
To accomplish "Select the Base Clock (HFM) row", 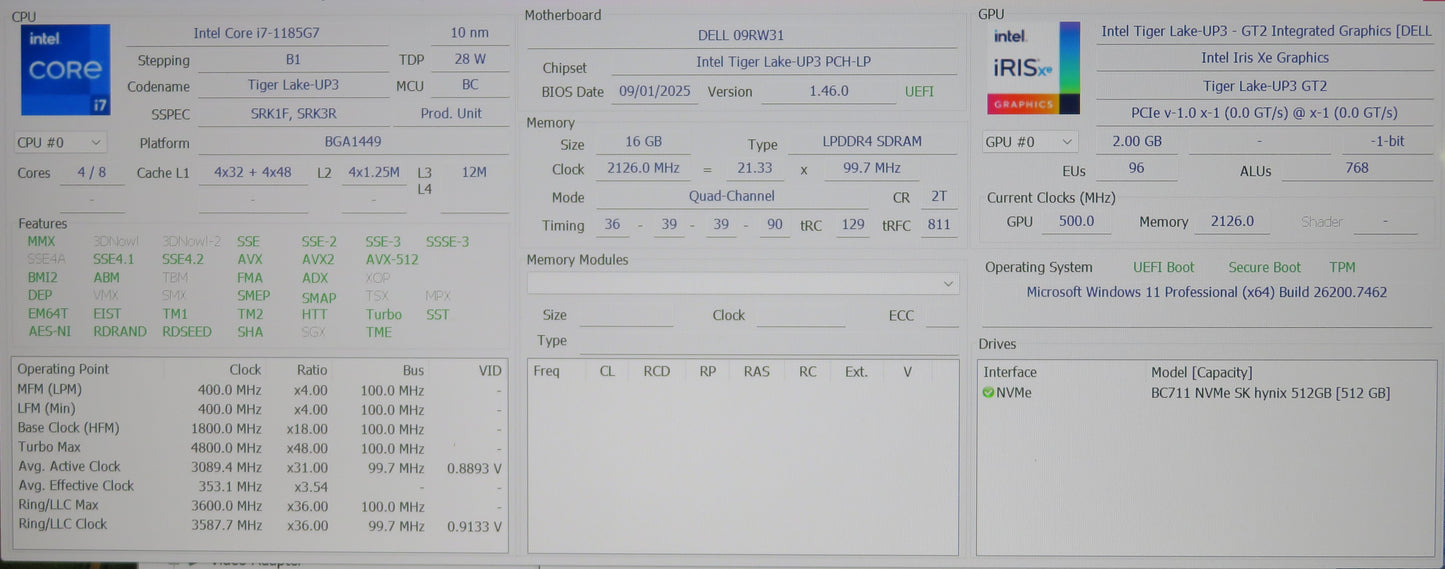I will (x=260, y=428).
